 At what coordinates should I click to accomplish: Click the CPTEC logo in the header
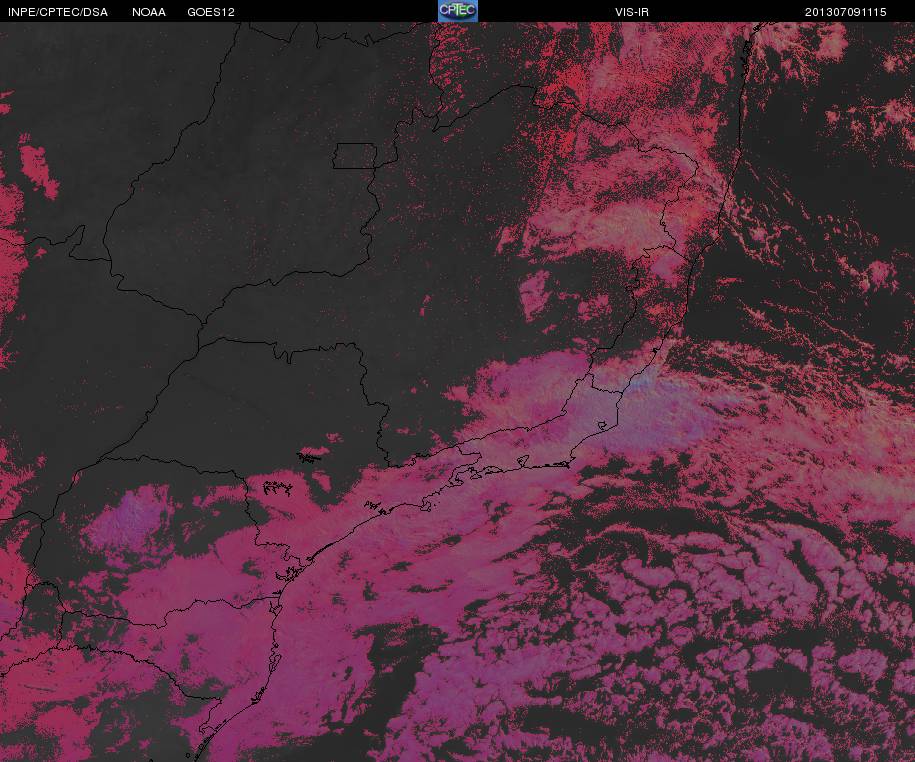pos(458,11)
